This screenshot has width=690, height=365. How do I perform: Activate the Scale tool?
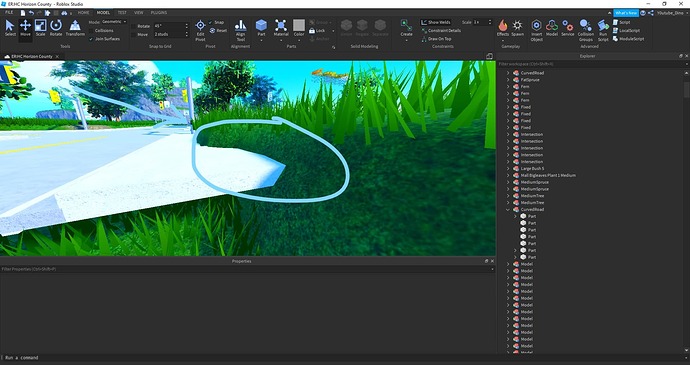click(x=40, y=28)
